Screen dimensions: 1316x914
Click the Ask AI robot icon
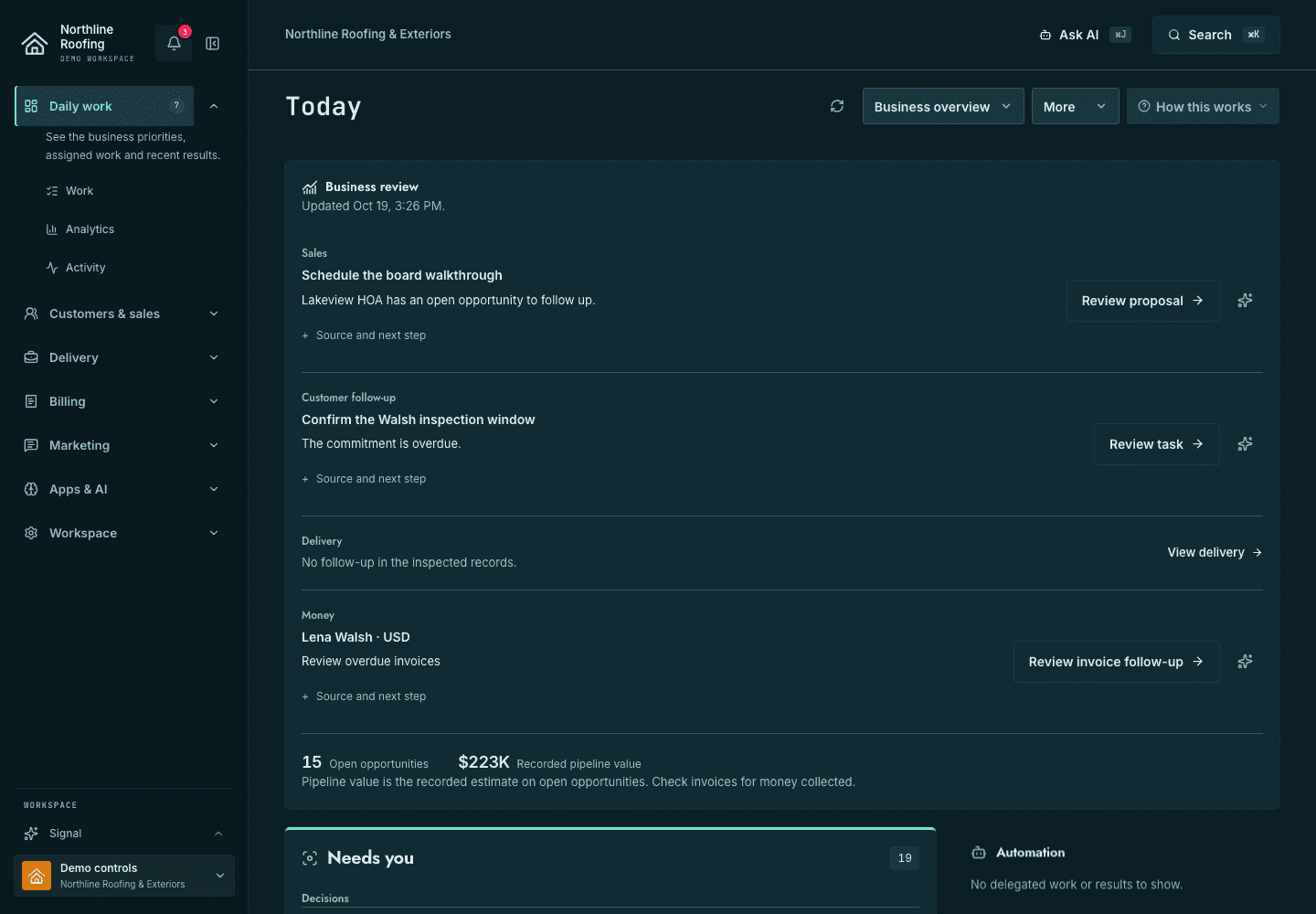1045,35
